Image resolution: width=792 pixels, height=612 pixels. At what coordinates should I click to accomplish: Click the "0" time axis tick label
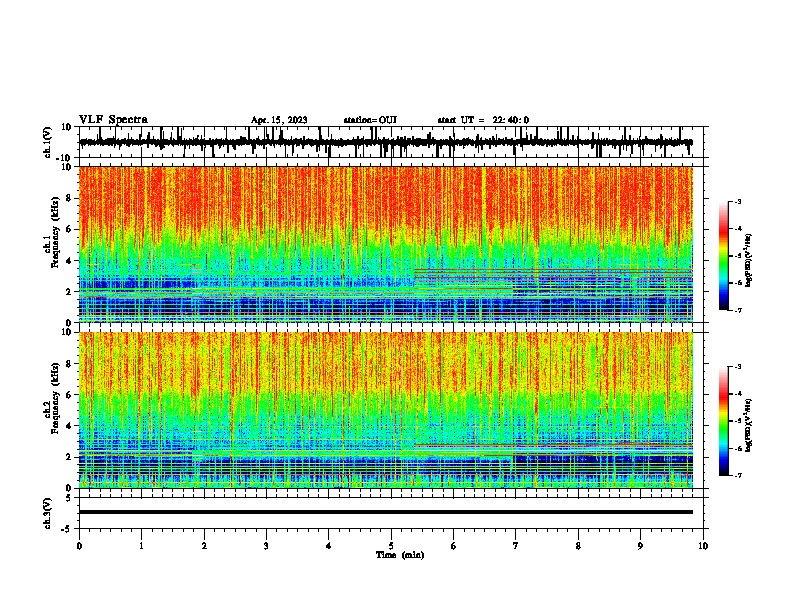[79, 546]
